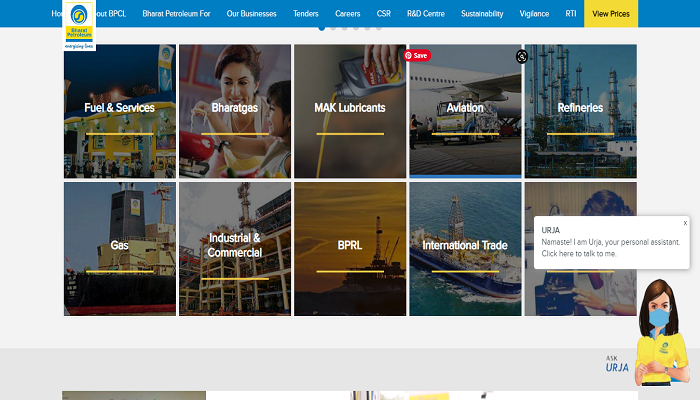Open the Sustainability menu
This screenshot has width=700, height=400.
pos(482,14)
